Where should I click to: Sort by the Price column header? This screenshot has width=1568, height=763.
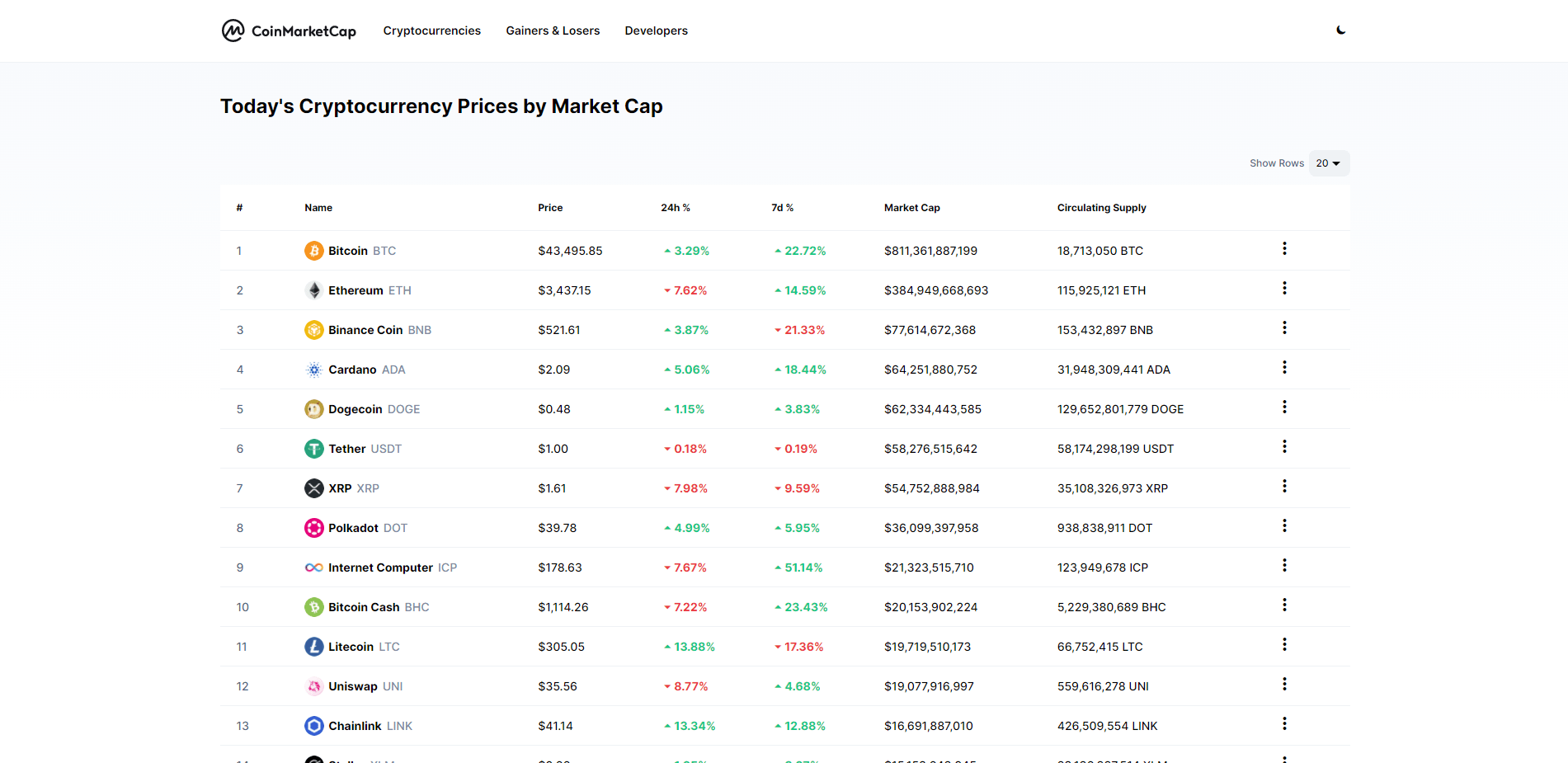pos(550,208)
